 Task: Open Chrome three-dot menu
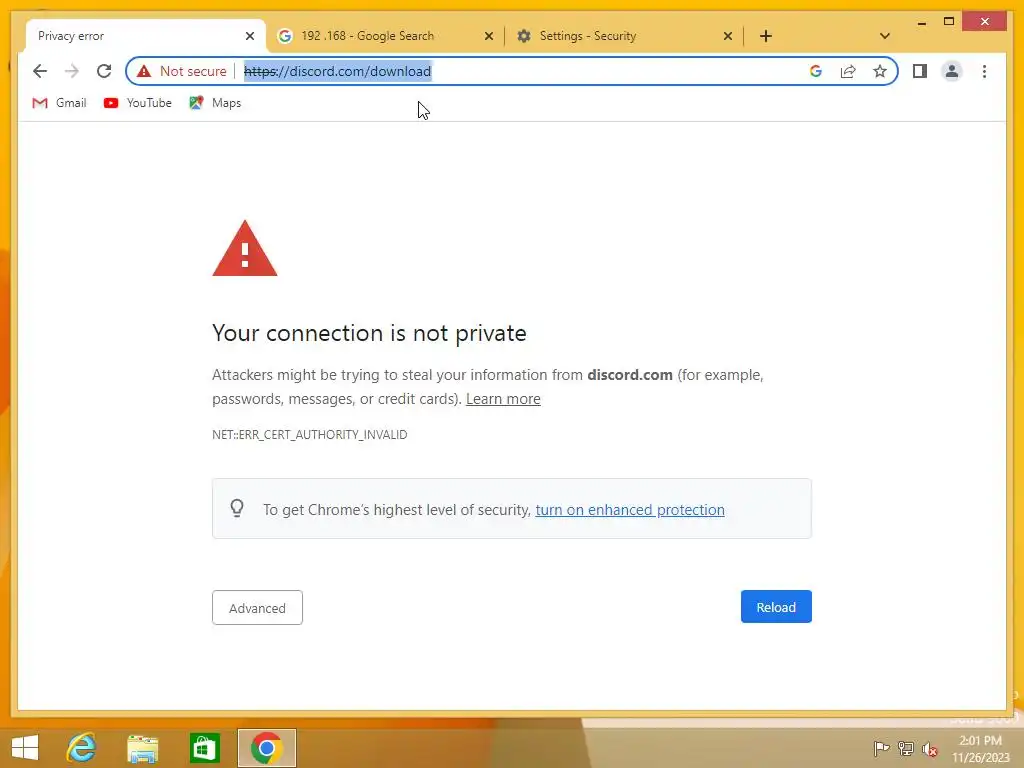(984, 71)
